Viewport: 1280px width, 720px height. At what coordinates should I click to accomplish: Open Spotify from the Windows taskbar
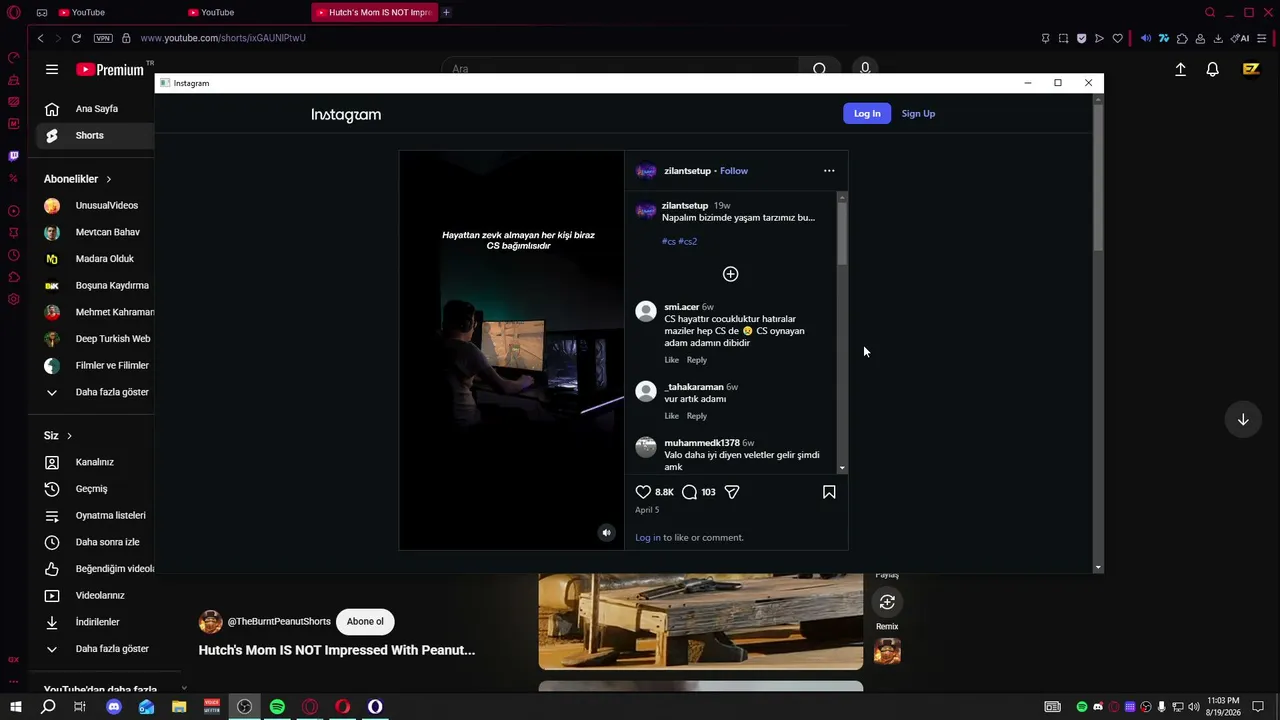click(277, 707)
